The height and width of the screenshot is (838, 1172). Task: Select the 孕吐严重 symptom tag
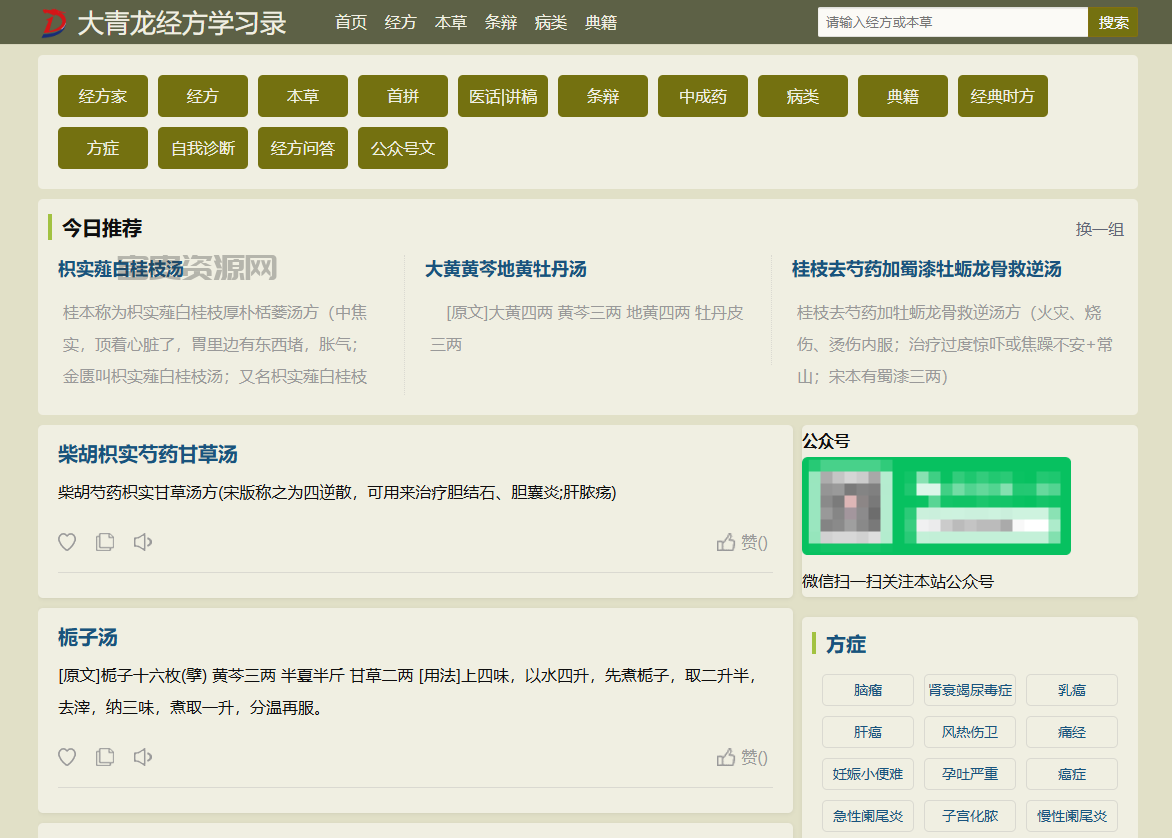(969, 774)
